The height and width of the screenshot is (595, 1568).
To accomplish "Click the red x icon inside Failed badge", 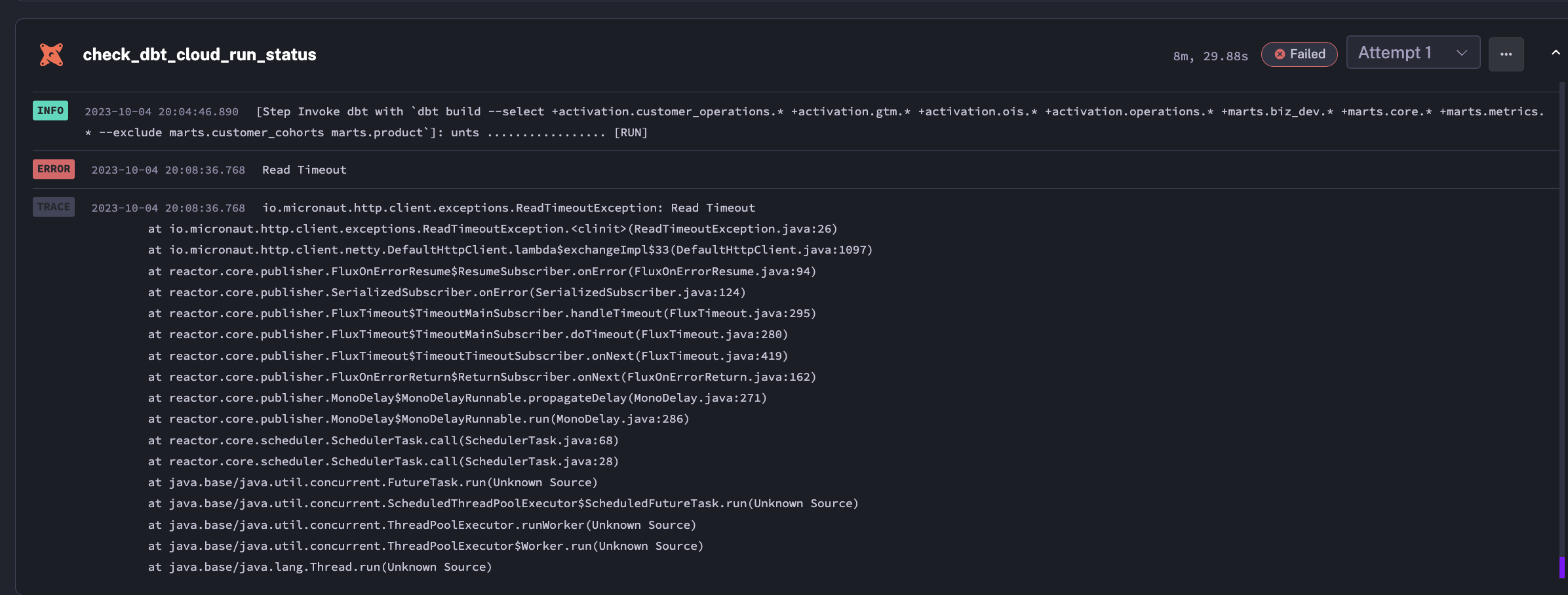I will (x=1281, y=54).
